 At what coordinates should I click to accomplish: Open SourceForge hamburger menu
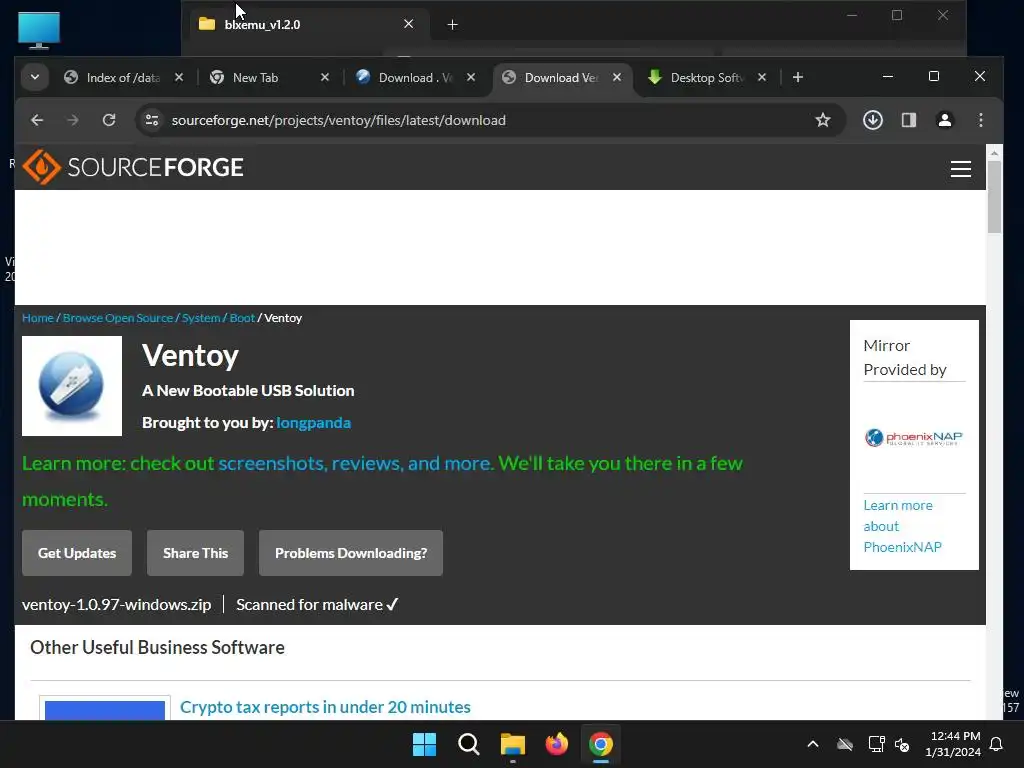coord(961,169)
